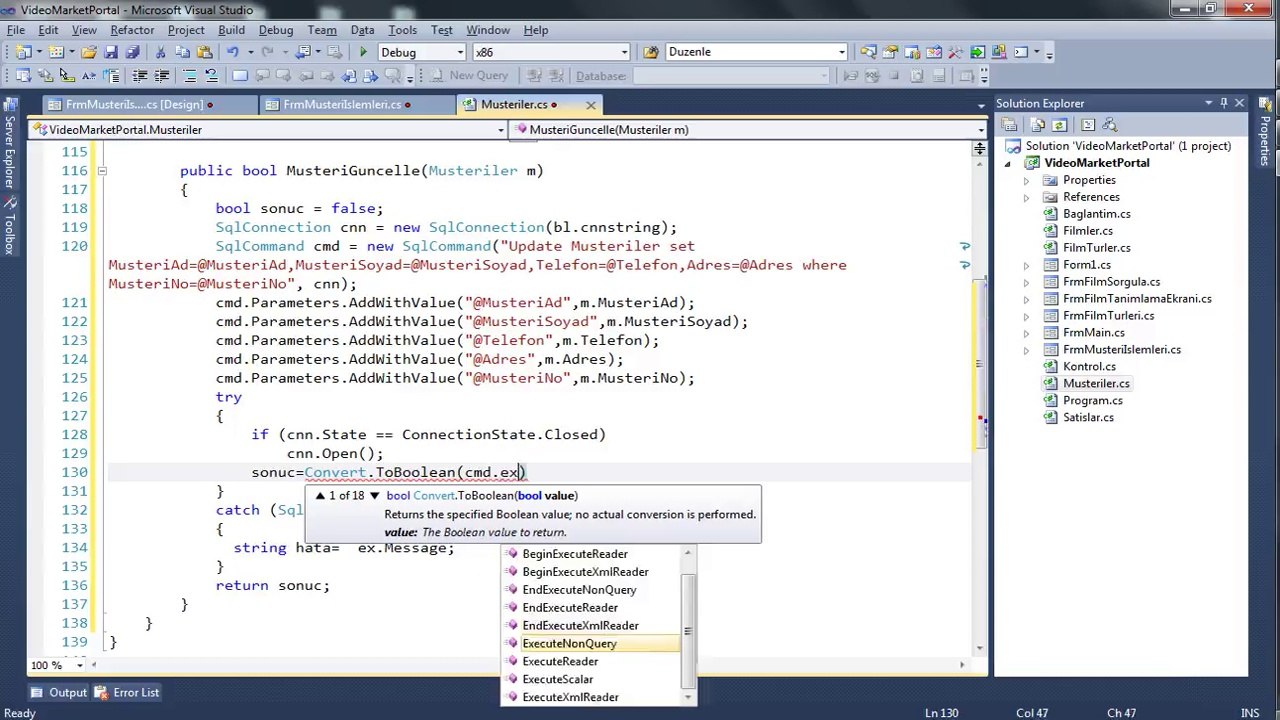The height and width of the screenshot is (720, 1280).
Task: Click the Refresh icon in Solution Explorer
Action: [x=1060, y=125]
